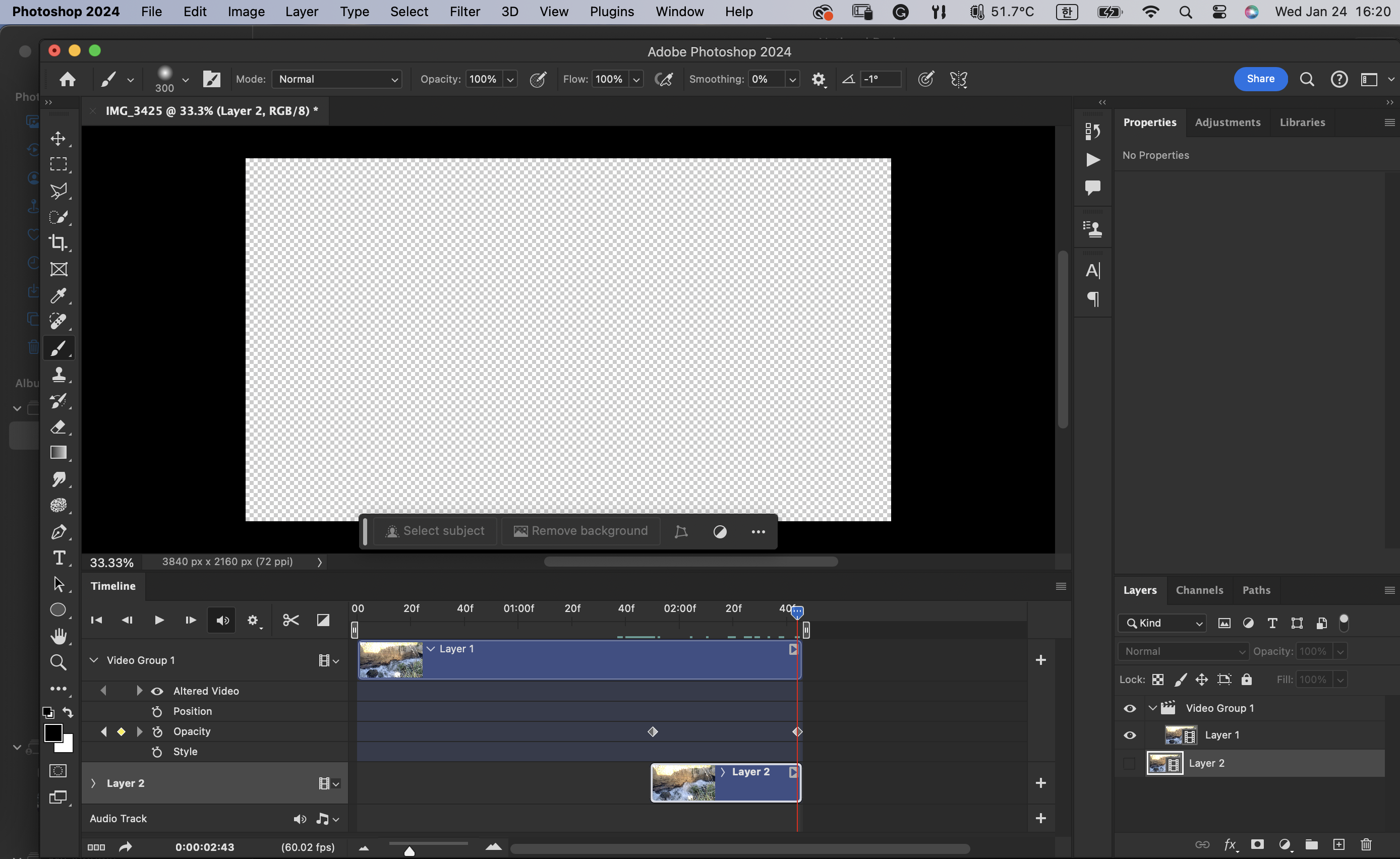Select the Eraser tool
Viewport: 1400px width, 859px height.
point(59,426)
